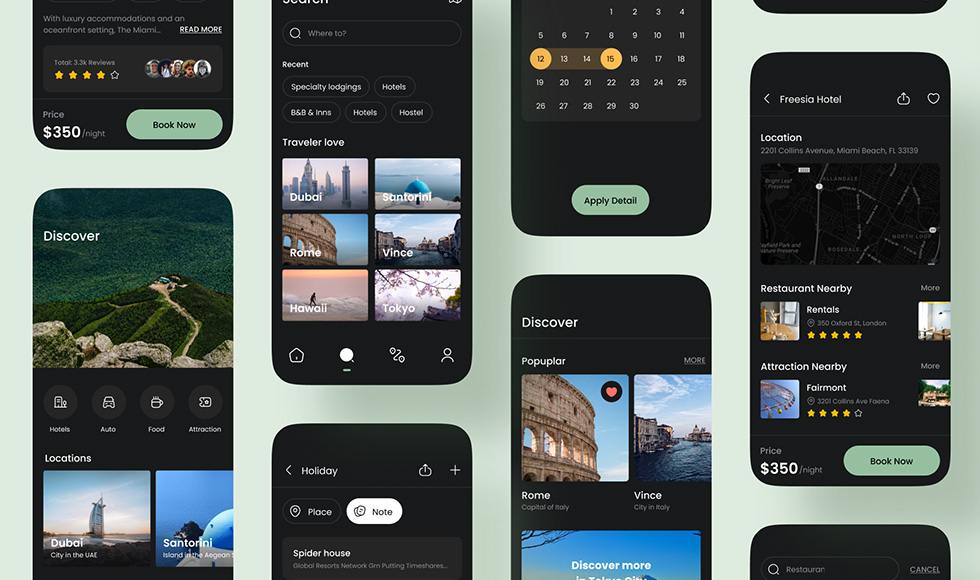Image resolution: width=980 pixels, height=580 pixels.
Task: Click More beside Restaurant Nearby
Action: click(930, 288)
